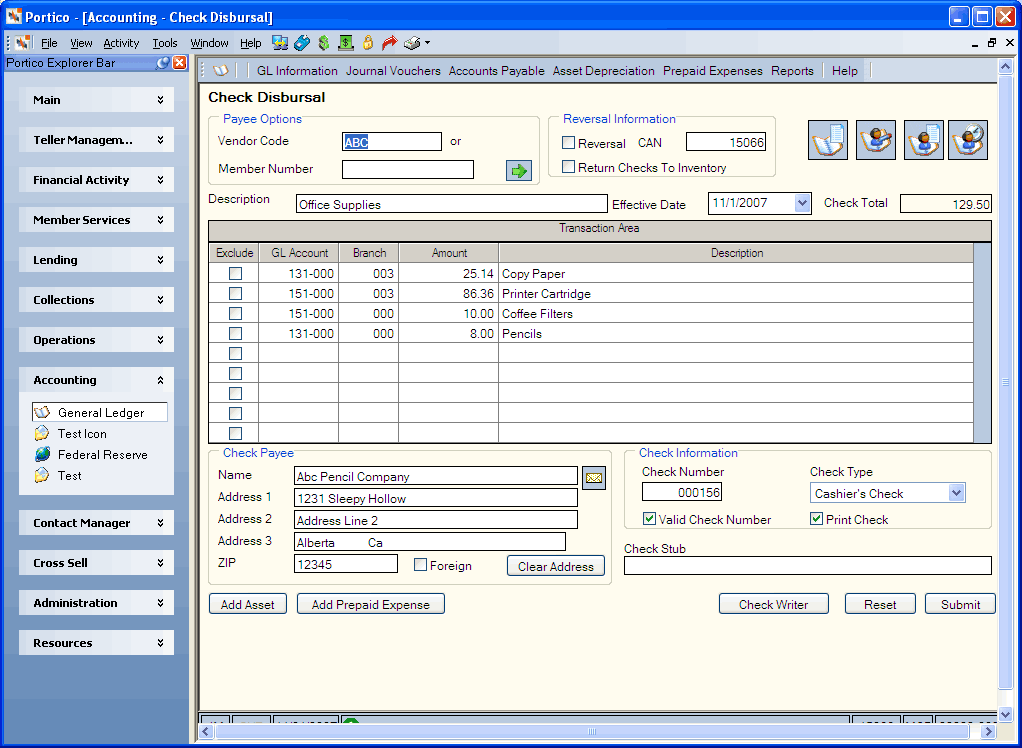Toggle Exclude for the Copy Paper row
Viewport: 1022px width, 748px height.
(235, 274)
